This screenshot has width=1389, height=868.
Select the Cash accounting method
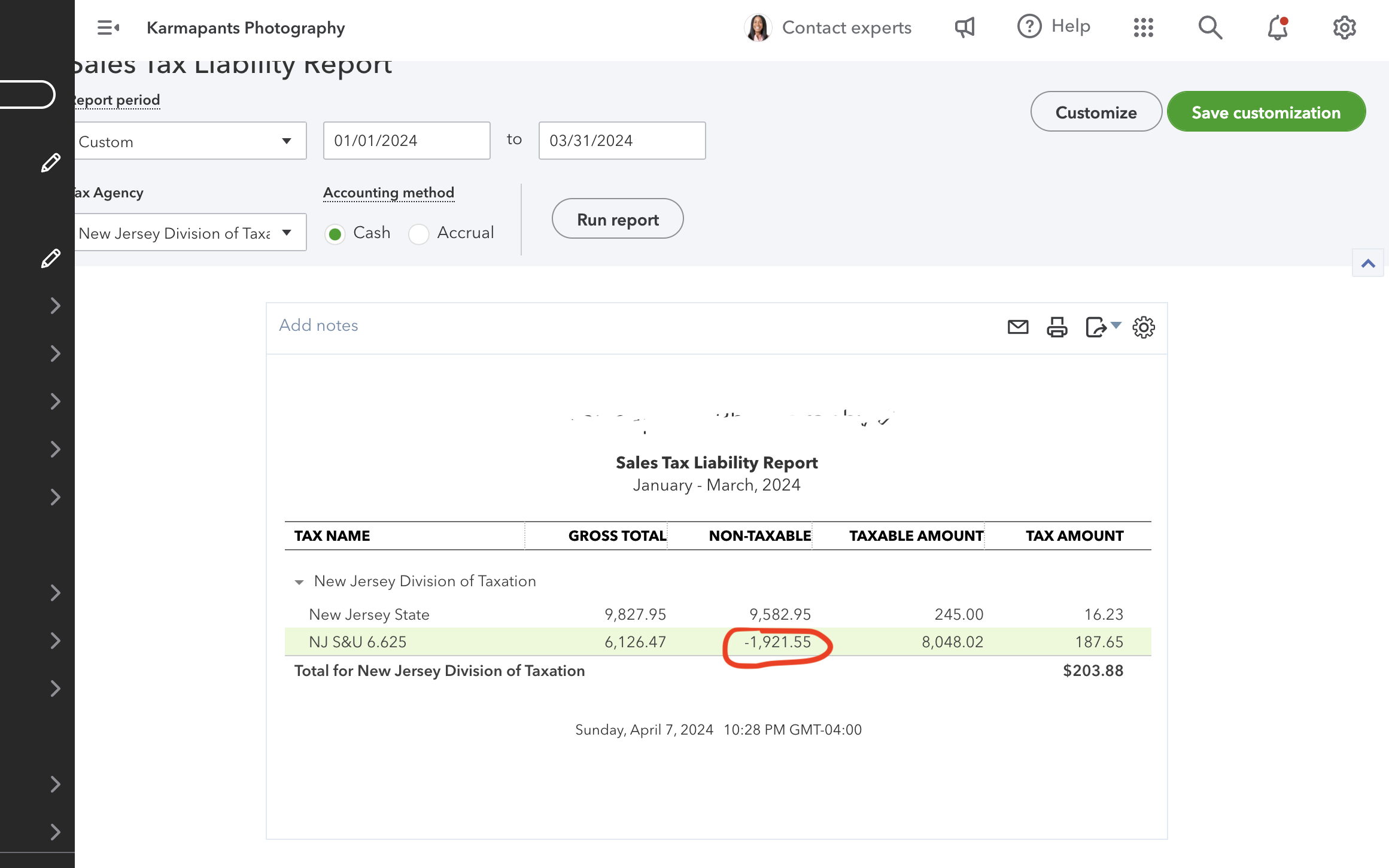[335, 234]
